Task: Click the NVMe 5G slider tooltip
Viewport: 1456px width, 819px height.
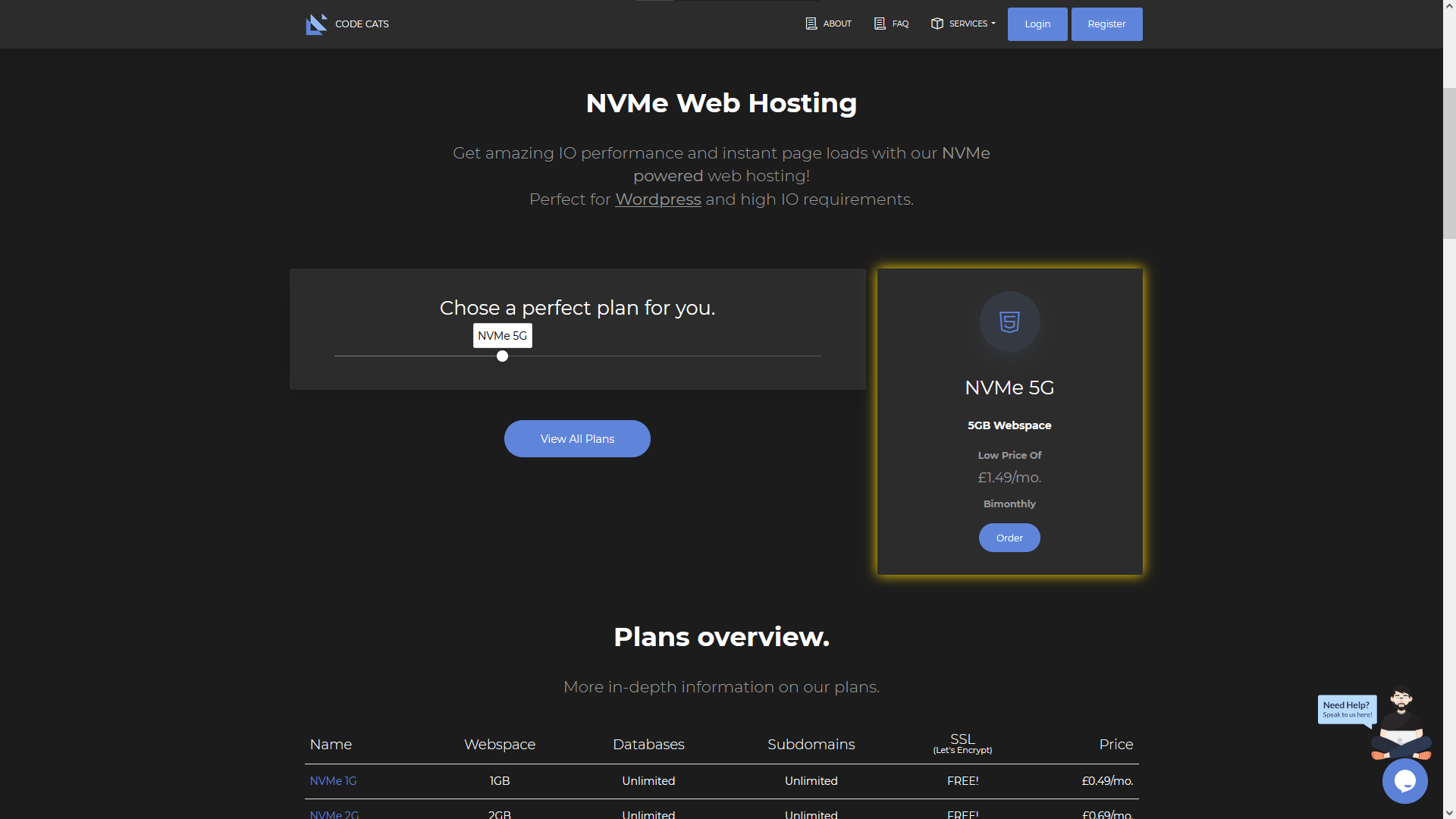Action: click(x=502, y=336)
